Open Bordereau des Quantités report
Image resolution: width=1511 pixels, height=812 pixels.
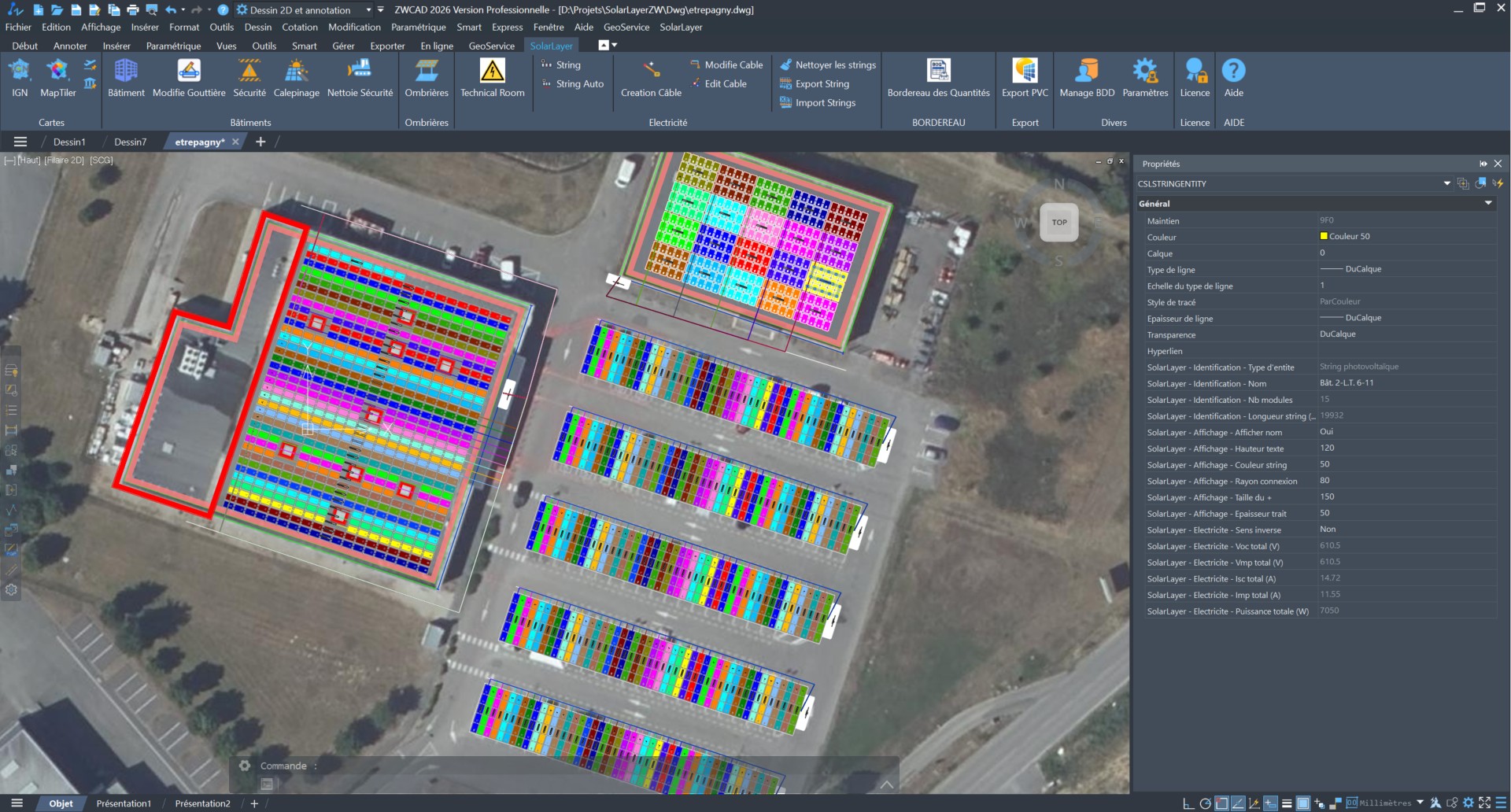[x=938, y=78]
